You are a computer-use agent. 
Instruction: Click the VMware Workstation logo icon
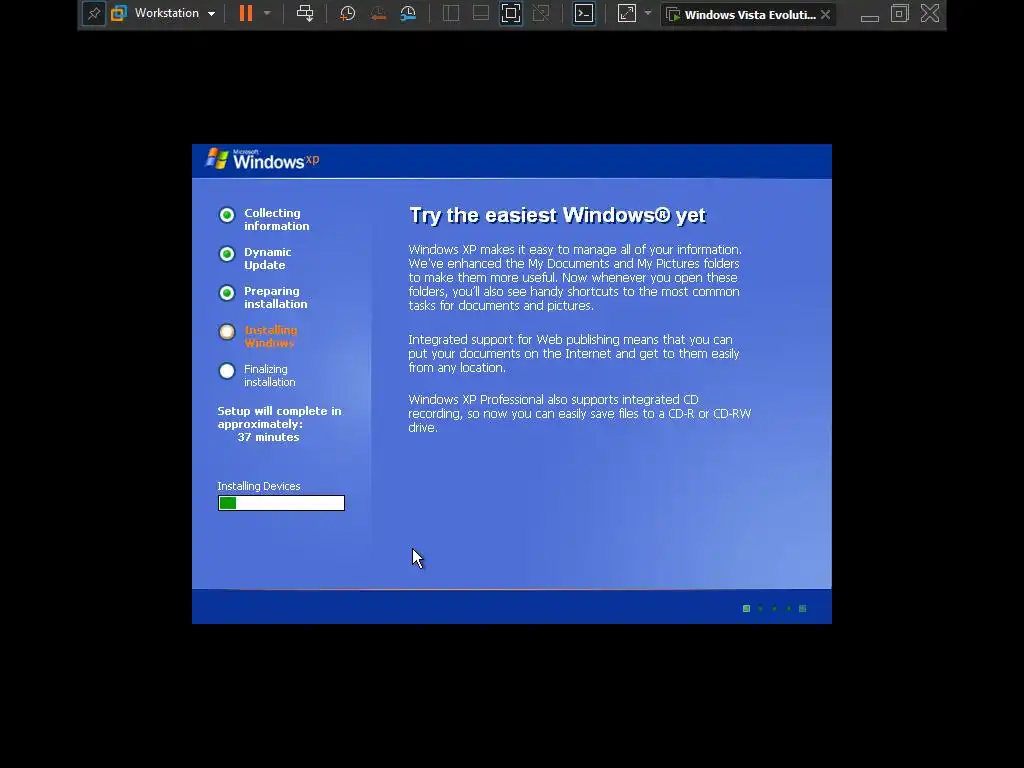click(x=119, y=14)
